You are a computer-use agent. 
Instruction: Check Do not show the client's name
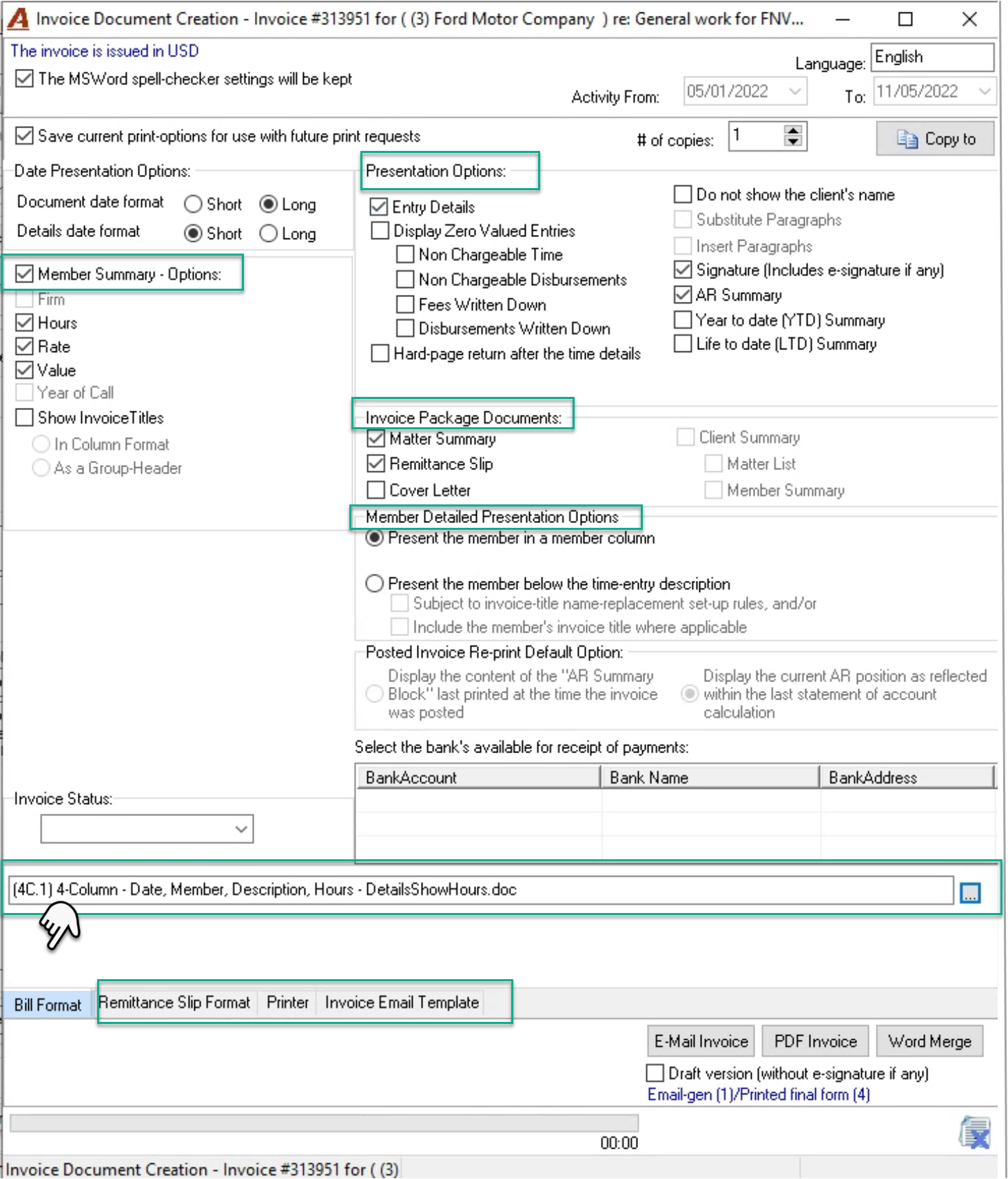click(683, 194)
